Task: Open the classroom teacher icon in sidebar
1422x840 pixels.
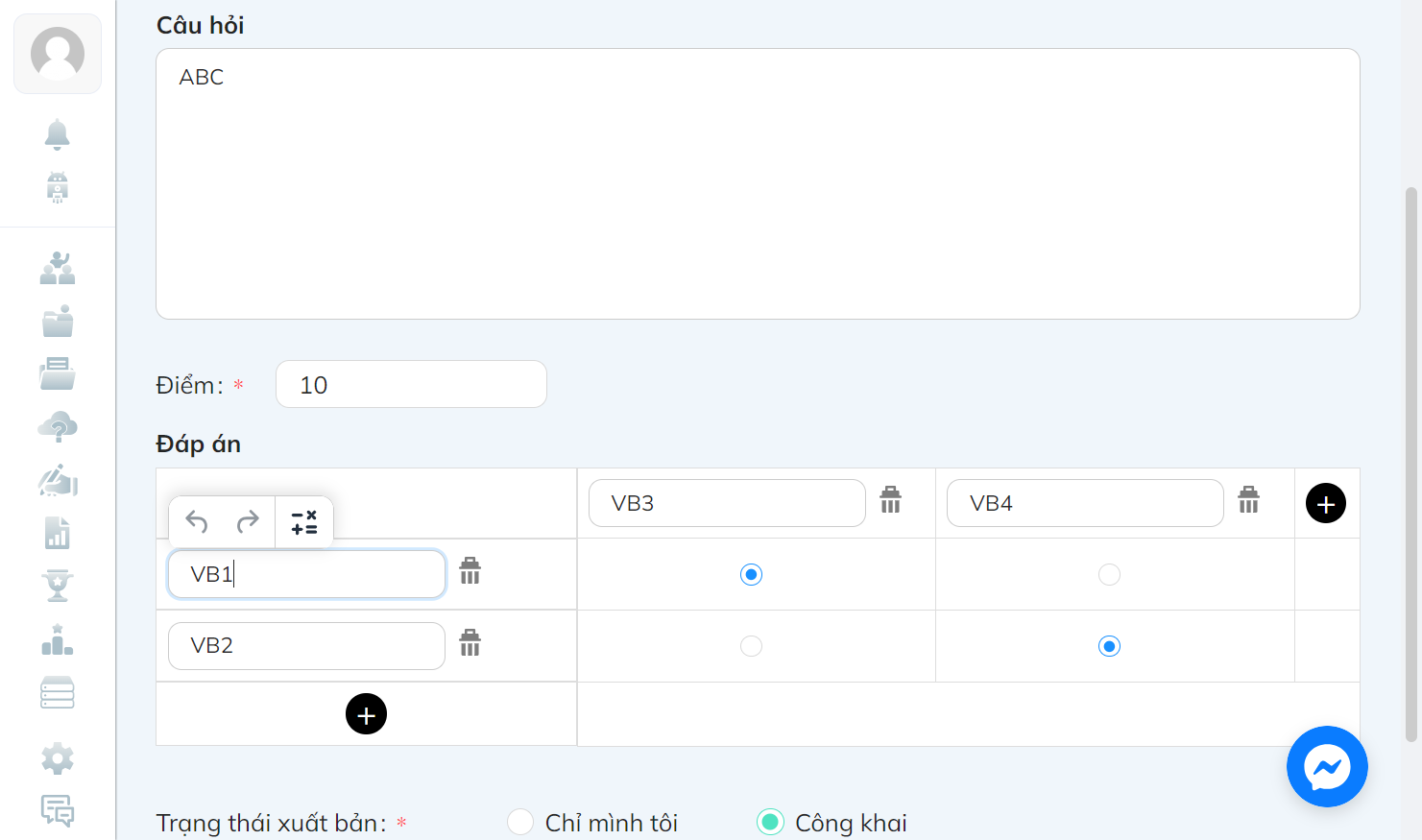Action: coord(58,268)
